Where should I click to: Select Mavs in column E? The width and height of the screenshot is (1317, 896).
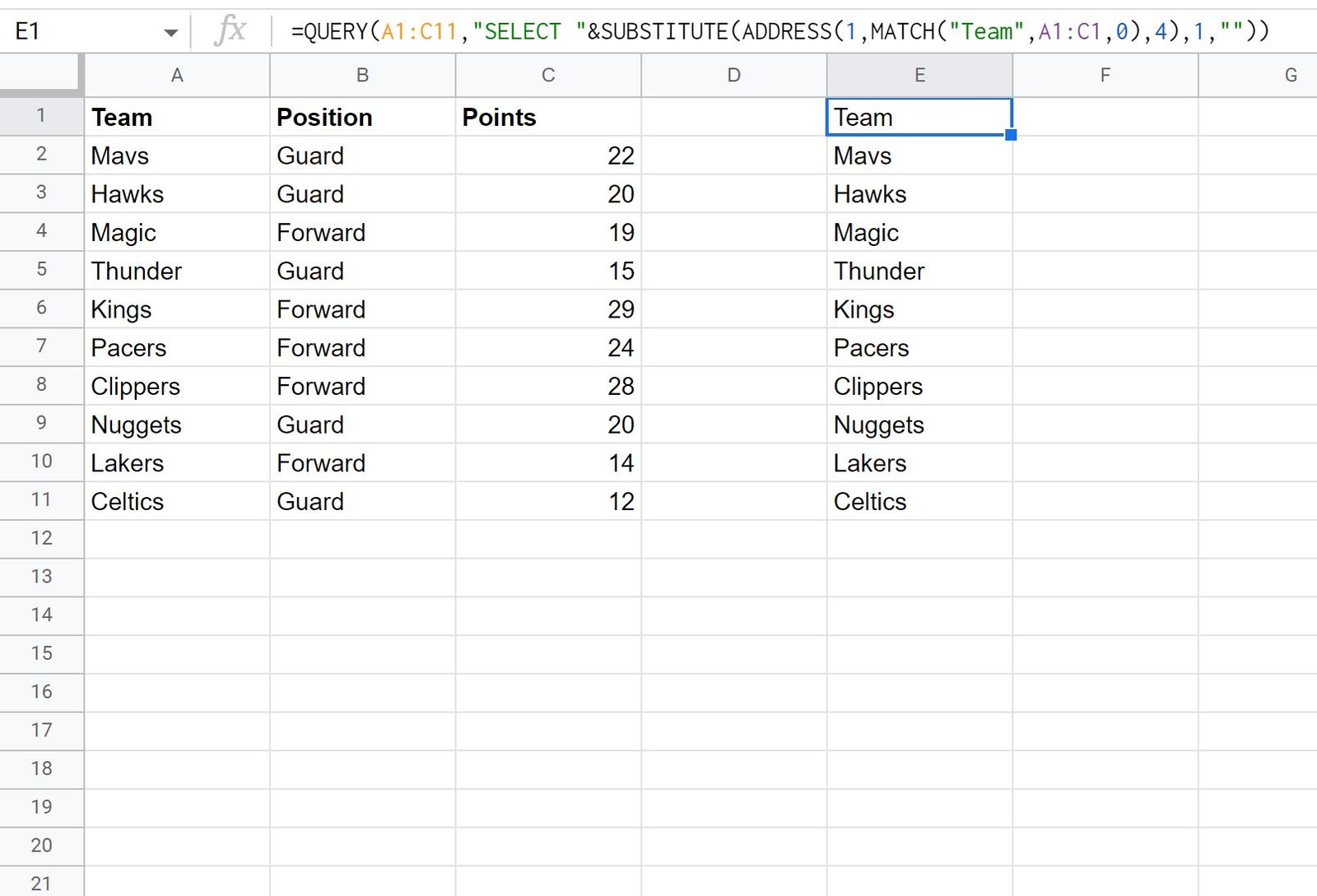[919, 156]
